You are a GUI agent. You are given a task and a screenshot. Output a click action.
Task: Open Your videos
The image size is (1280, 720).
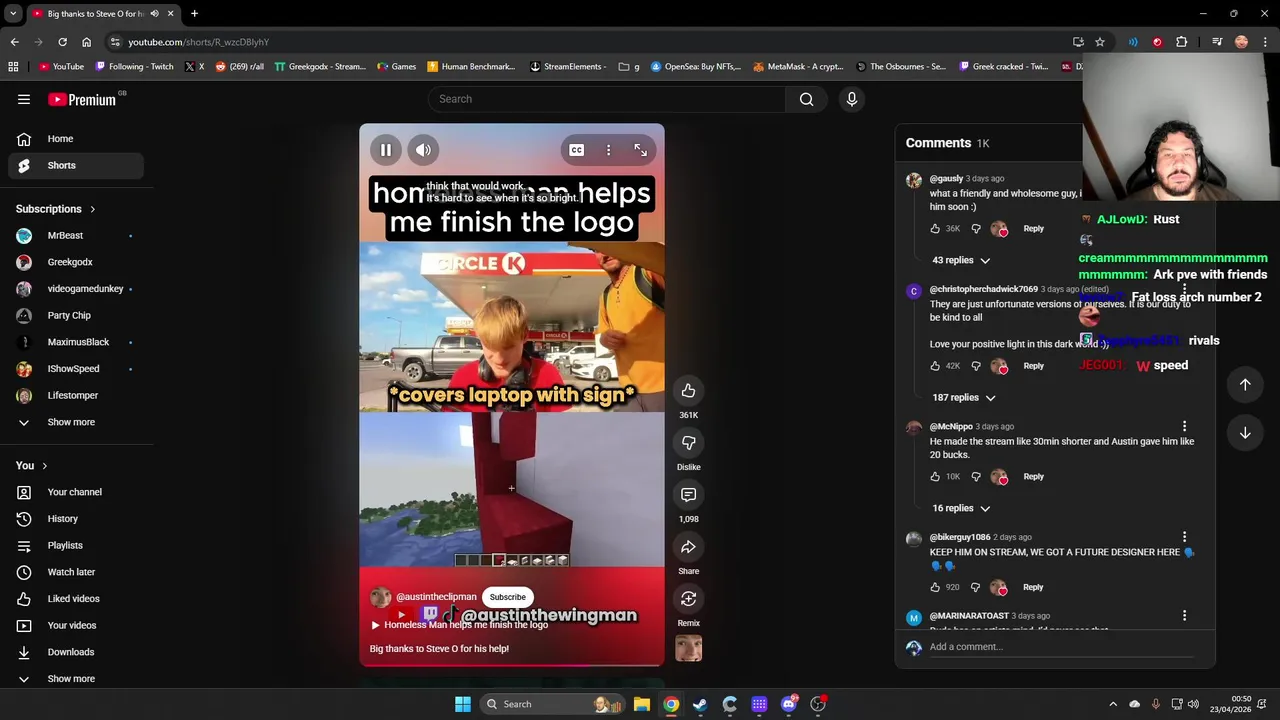(x=76, y=625)
